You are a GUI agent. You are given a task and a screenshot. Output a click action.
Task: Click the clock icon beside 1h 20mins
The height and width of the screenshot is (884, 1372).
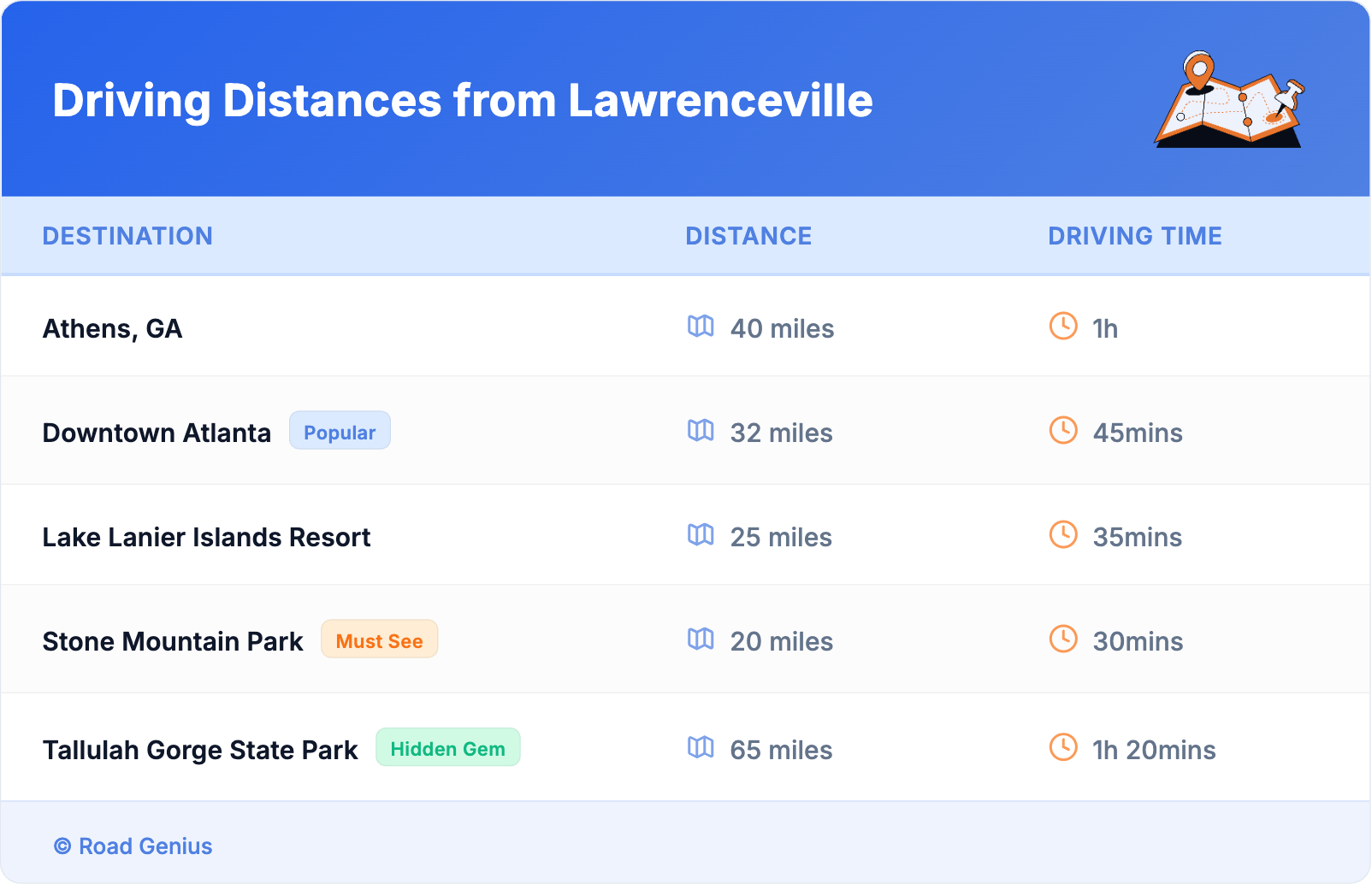1063,748
